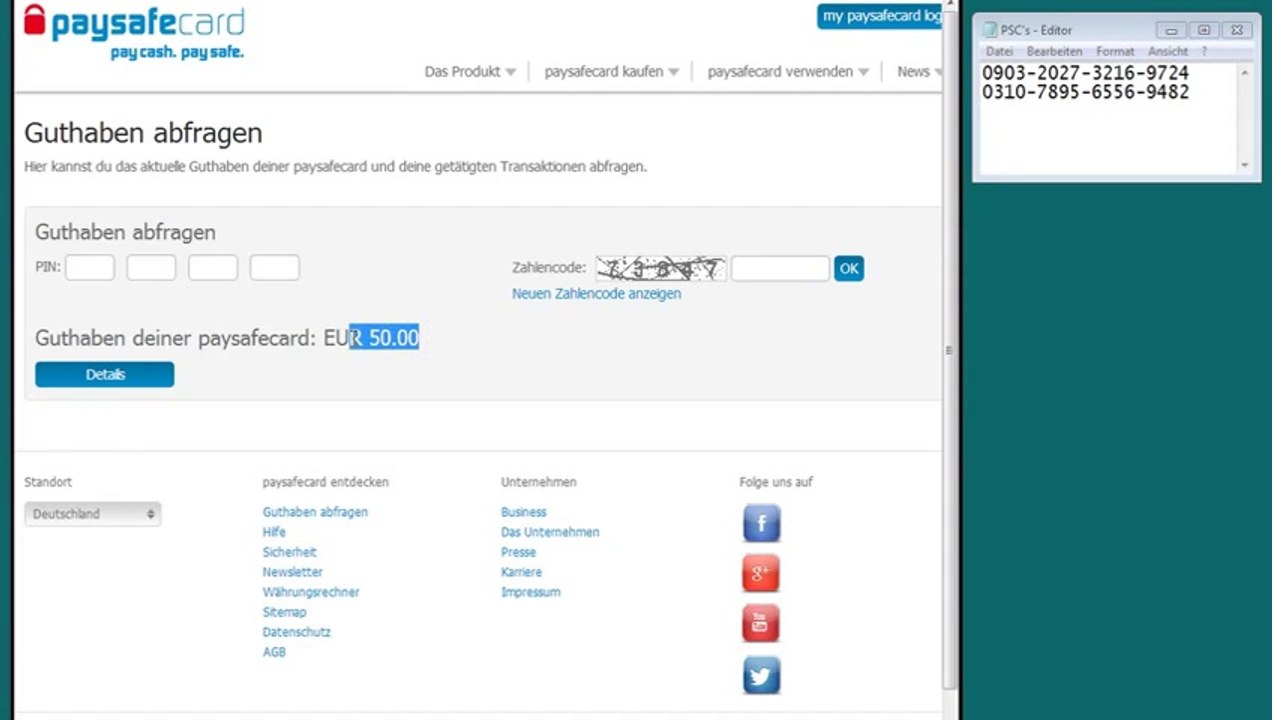Image resolution: width=1272 pixels, height=720 pixels.
Task: Open the Newsletter footer link
Action: tap(292, 572)
